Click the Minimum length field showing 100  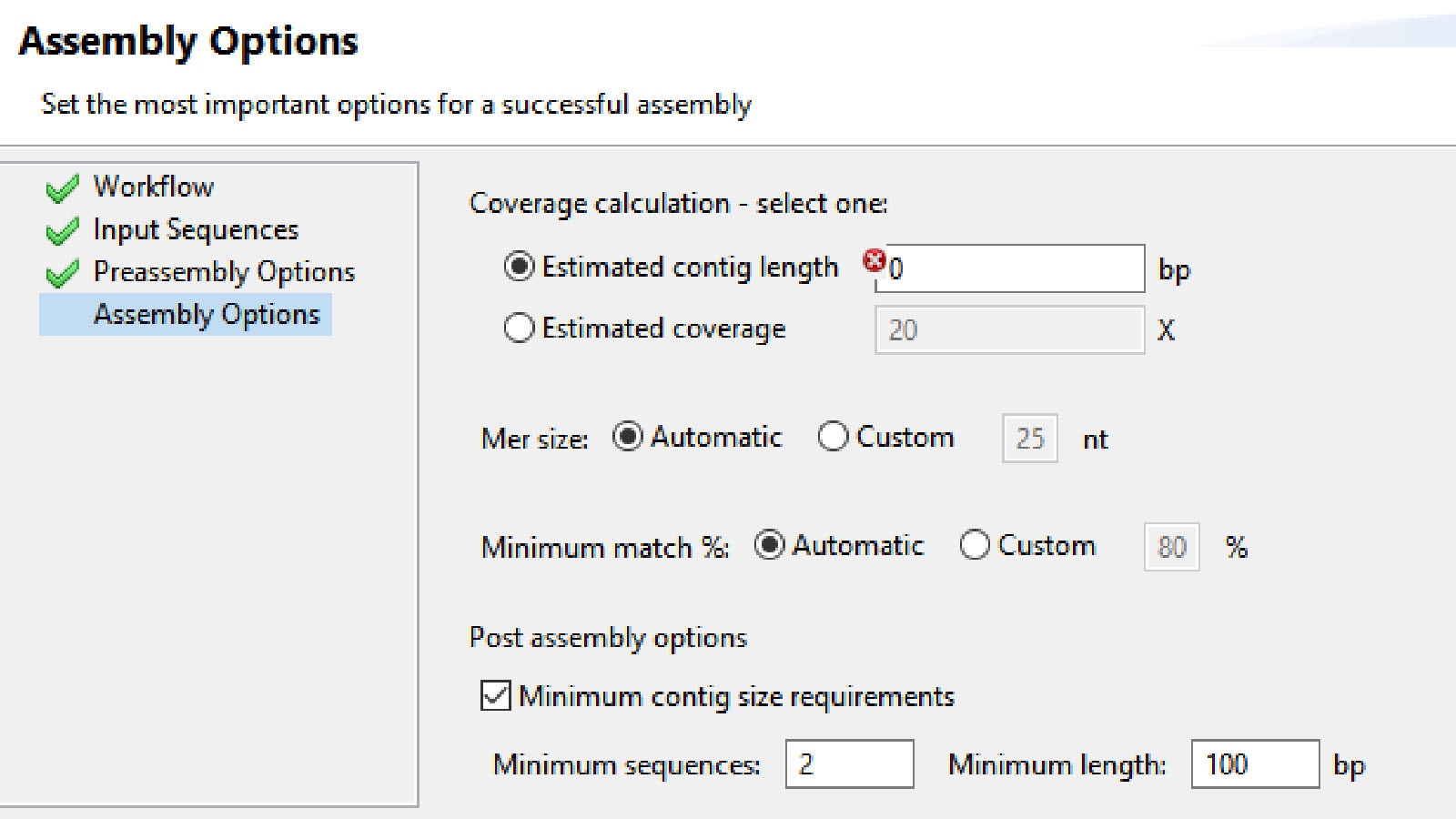(x=1254, y=764)
